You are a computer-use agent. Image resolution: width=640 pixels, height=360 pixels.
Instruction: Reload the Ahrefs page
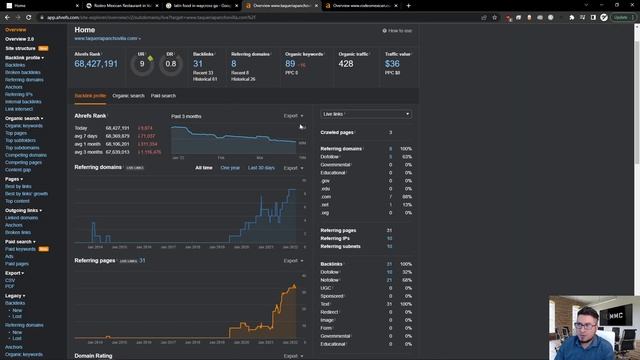point(29,18)
